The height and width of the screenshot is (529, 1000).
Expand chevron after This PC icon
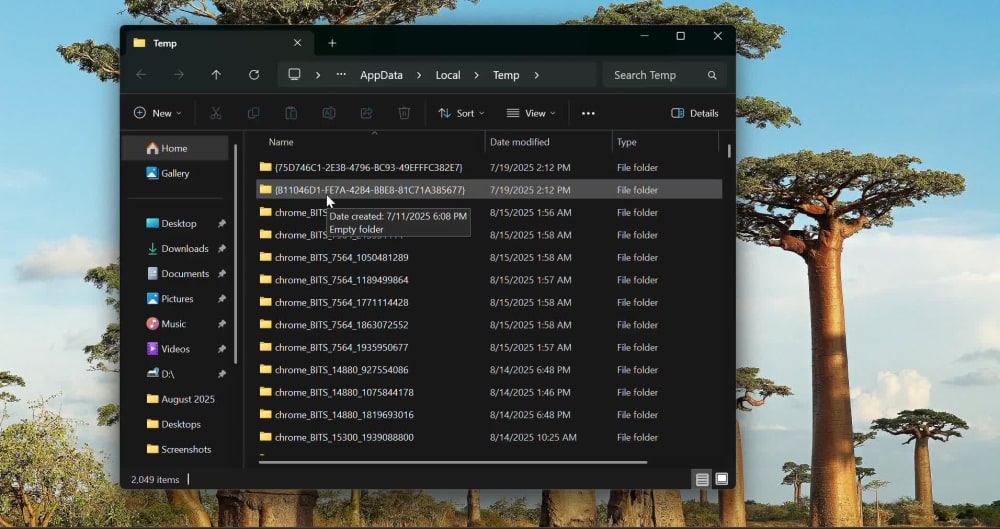tap(318, 75)
